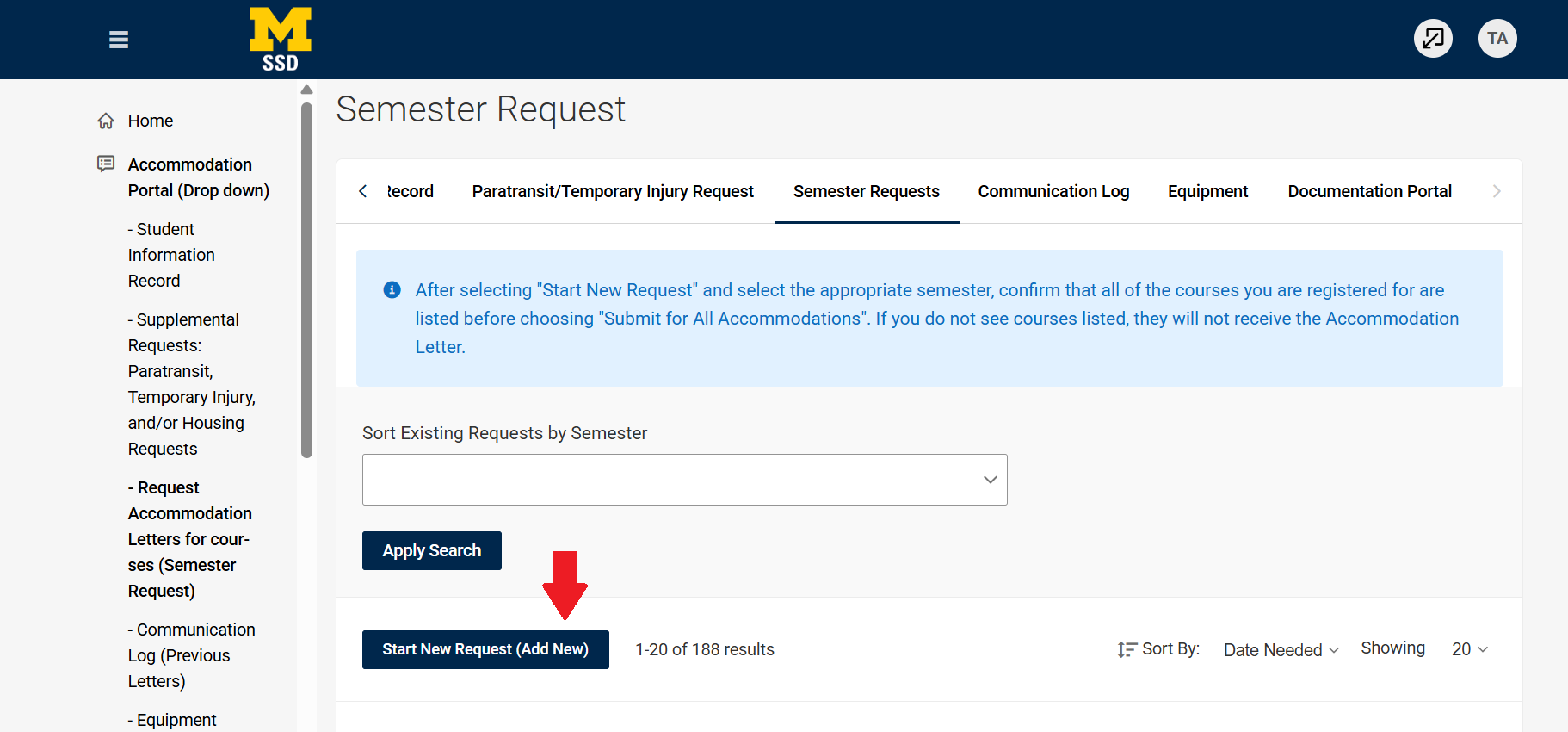Go to Home in the sidebar
This screenshot has width=1568, height=732.
(x=151, y=121)
